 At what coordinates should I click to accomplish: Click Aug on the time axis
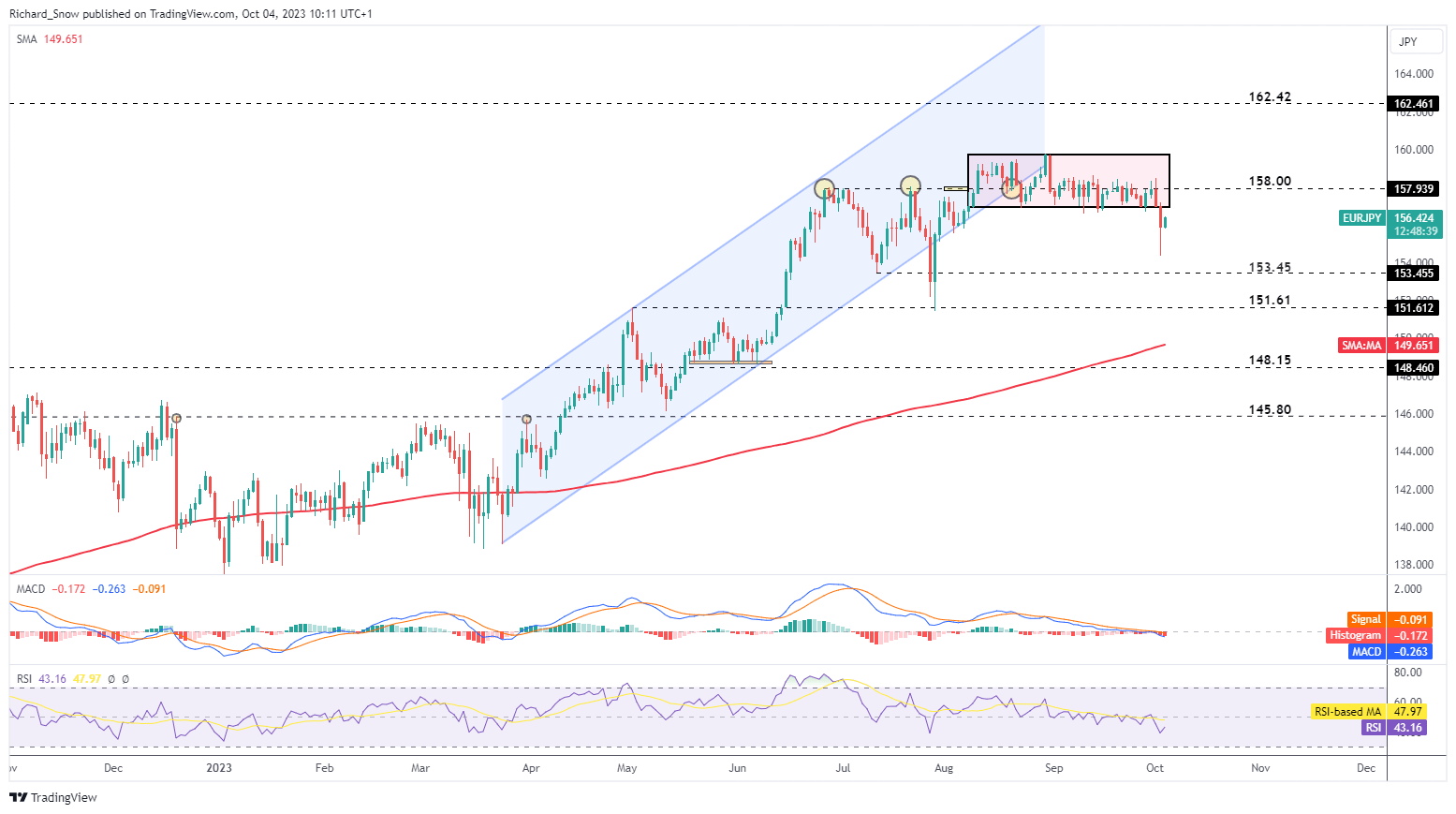[944, 768]
